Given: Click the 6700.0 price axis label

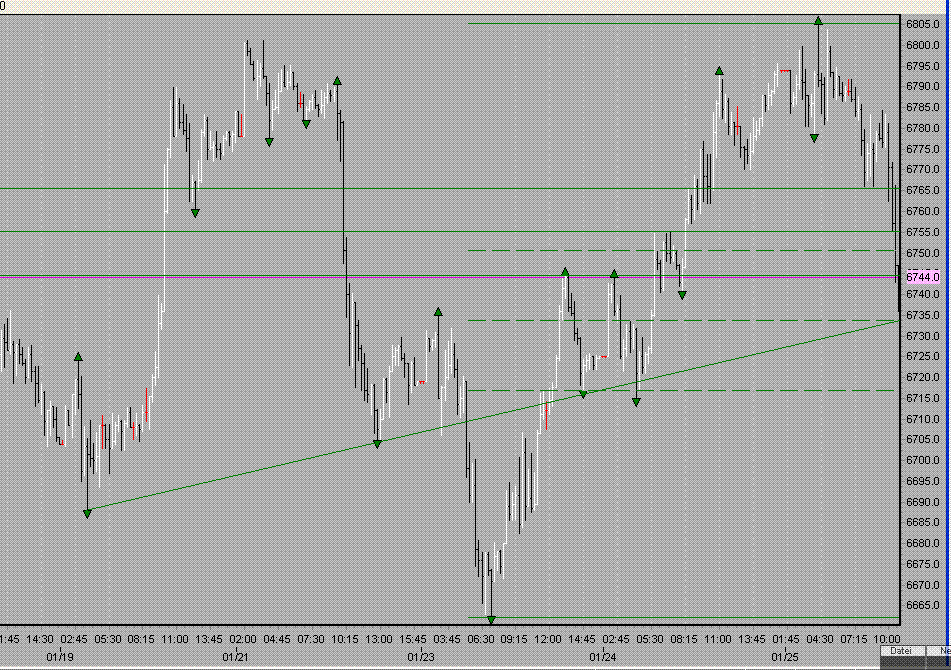Looking at the screenshot, I should point(922,460).
